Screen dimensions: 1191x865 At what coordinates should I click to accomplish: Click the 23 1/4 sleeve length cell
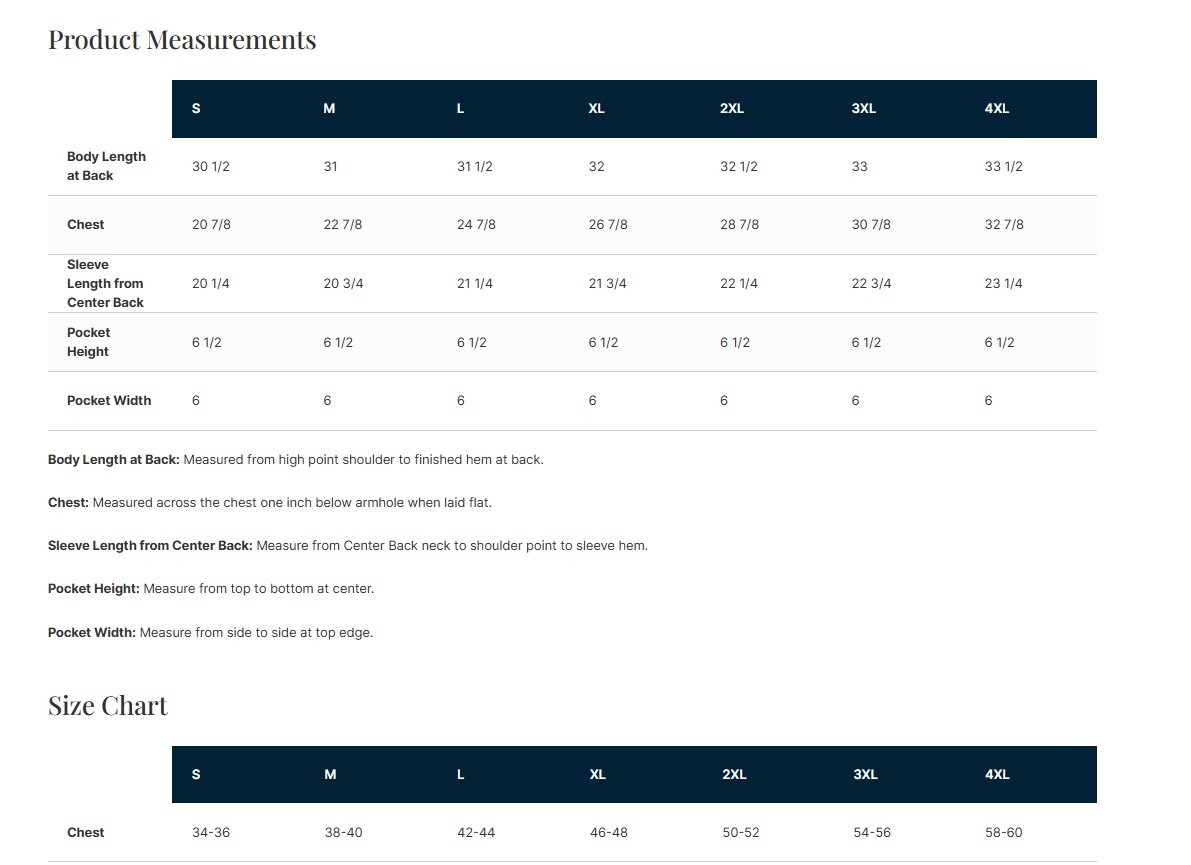[x=1003, y=284]
